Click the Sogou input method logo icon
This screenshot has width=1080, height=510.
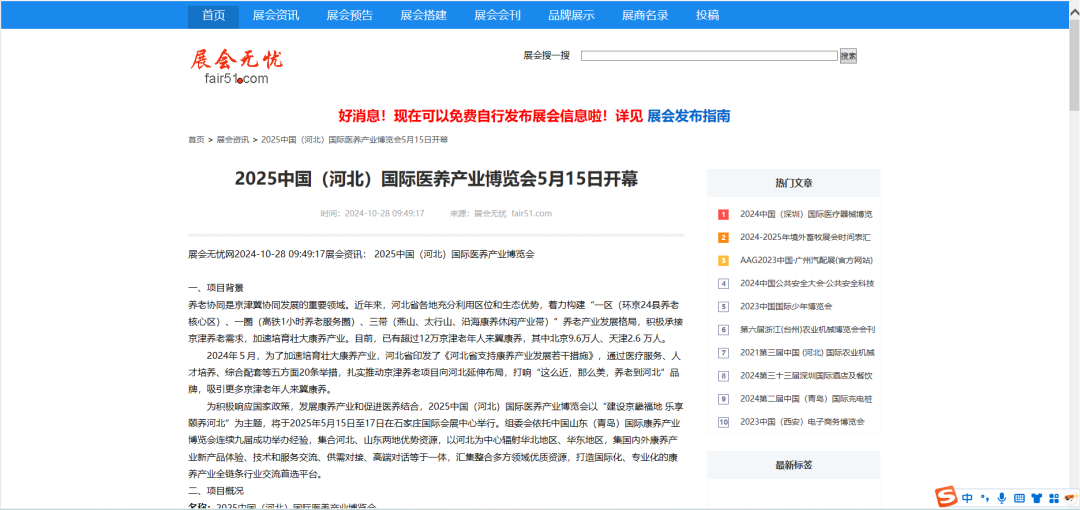[946, 497]
